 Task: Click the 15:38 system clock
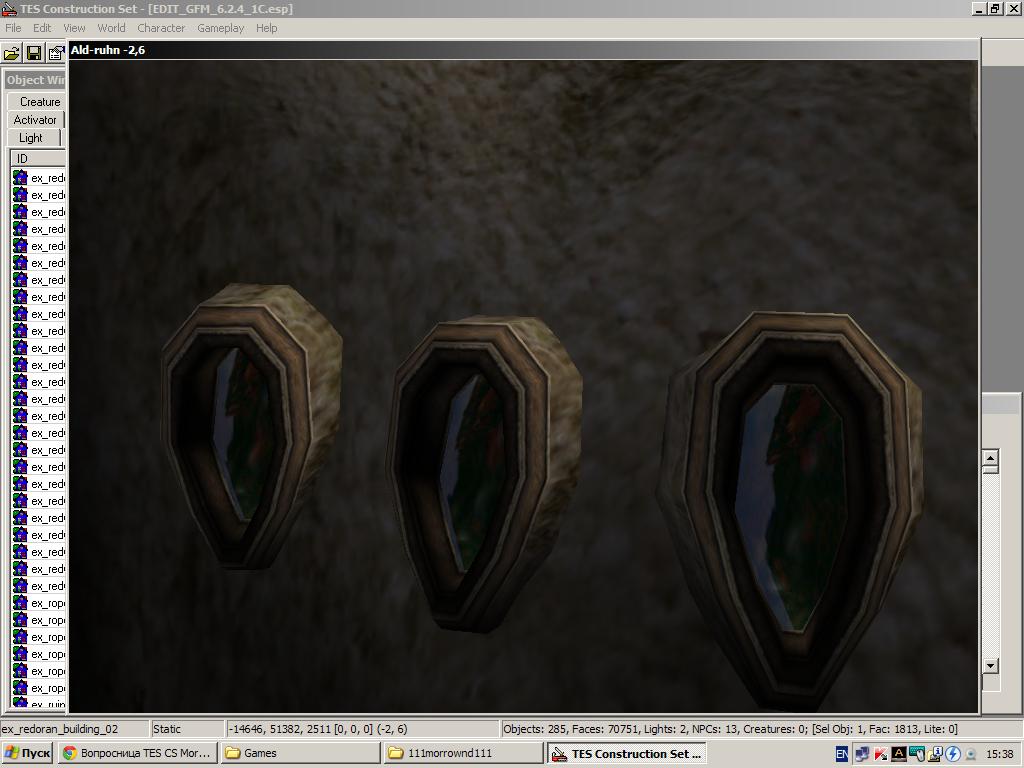(1000, 754)
